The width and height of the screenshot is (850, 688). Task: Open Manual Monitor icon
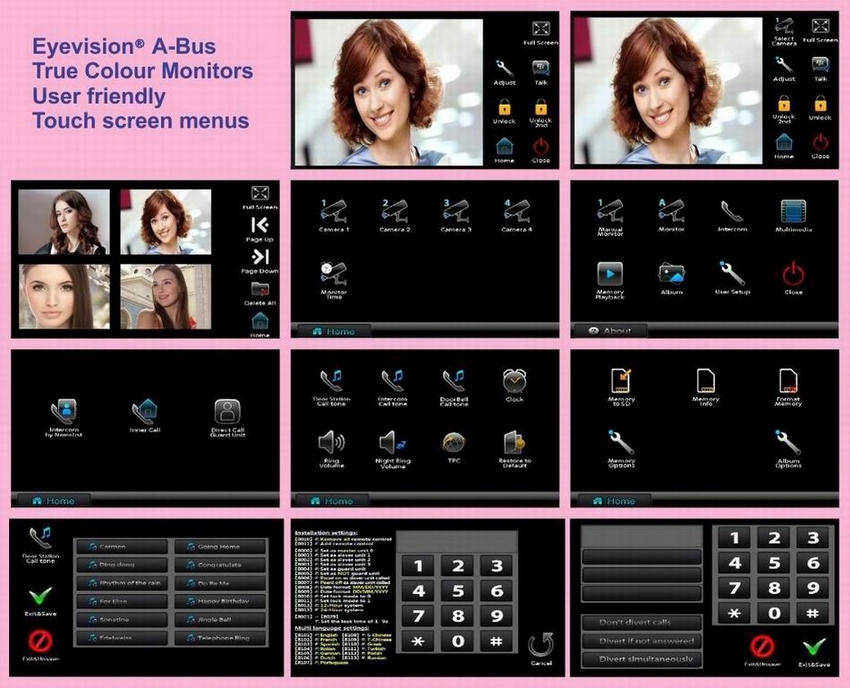(610, 211)
